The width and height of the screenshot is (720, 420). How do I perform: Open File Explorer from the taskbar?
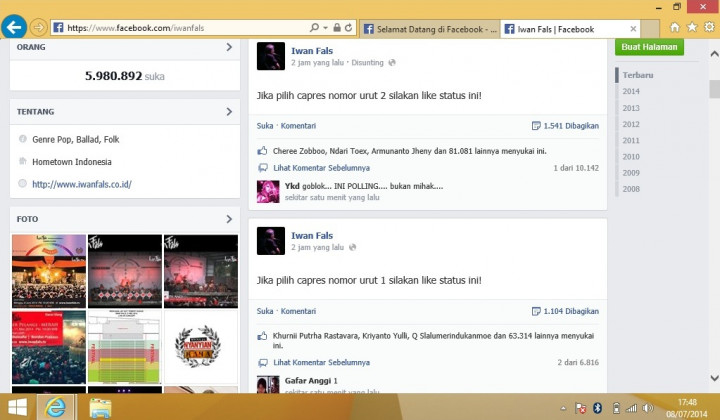point(100,407)
